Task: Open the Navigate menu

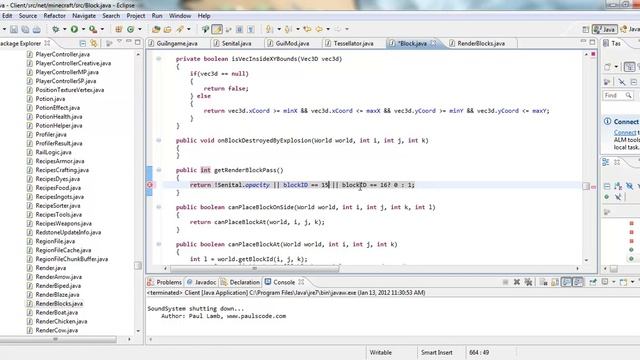Action: point(84,16)
